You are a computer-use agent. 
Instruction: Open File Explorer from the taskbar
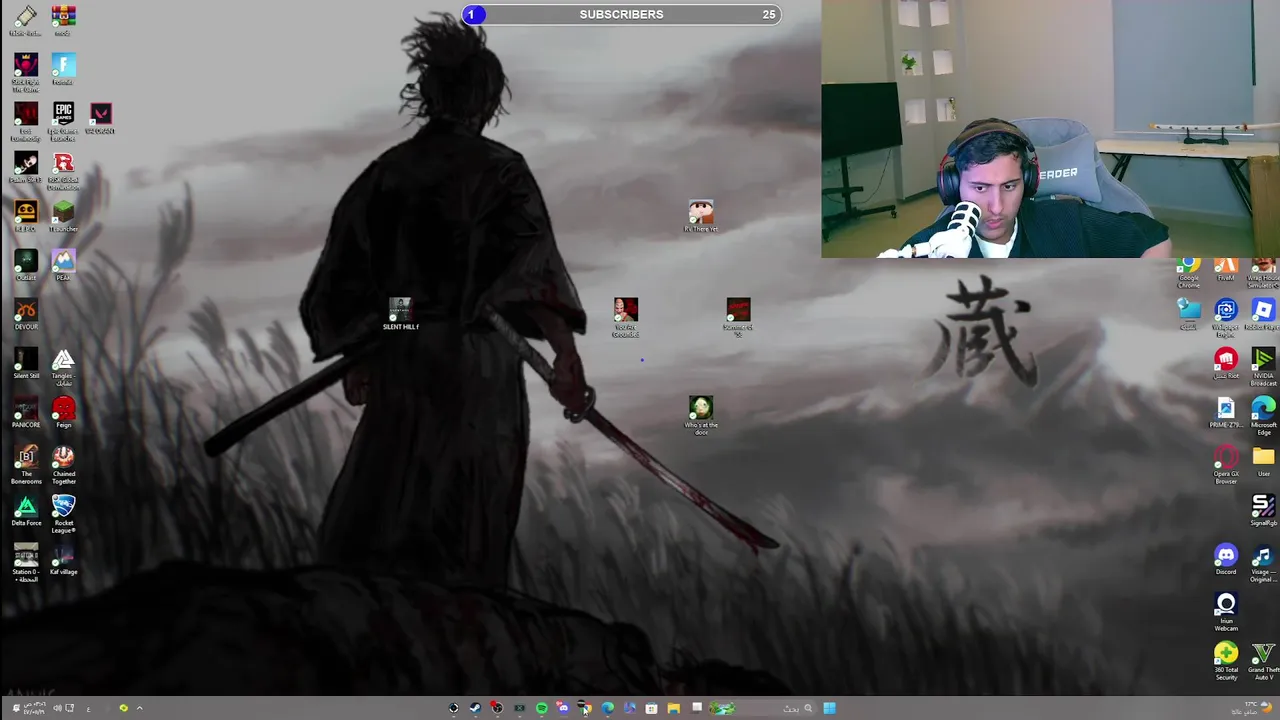673,708
